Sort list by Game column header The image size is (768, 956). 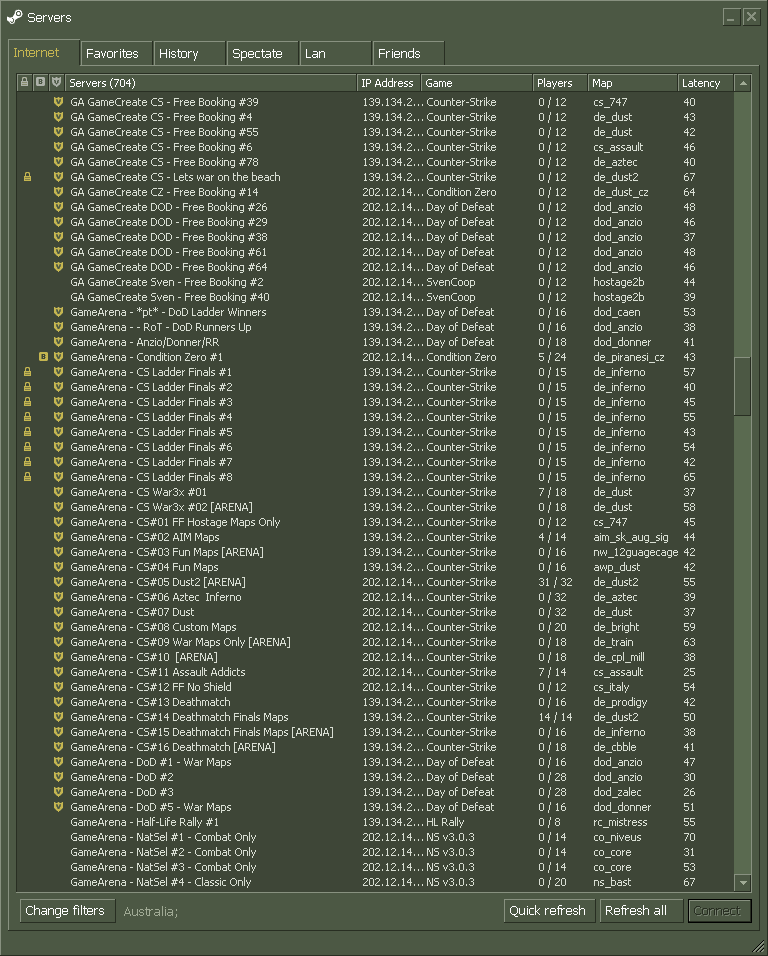coord(477,83)
